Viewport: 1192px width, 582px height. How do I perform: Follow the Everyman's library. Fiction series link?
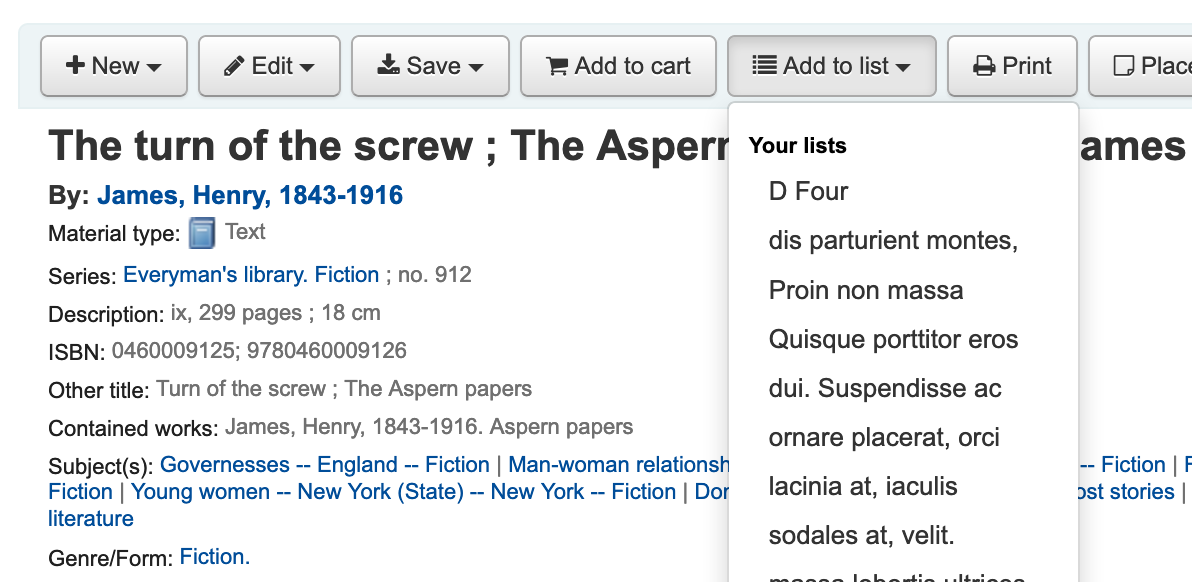(251, 275)
